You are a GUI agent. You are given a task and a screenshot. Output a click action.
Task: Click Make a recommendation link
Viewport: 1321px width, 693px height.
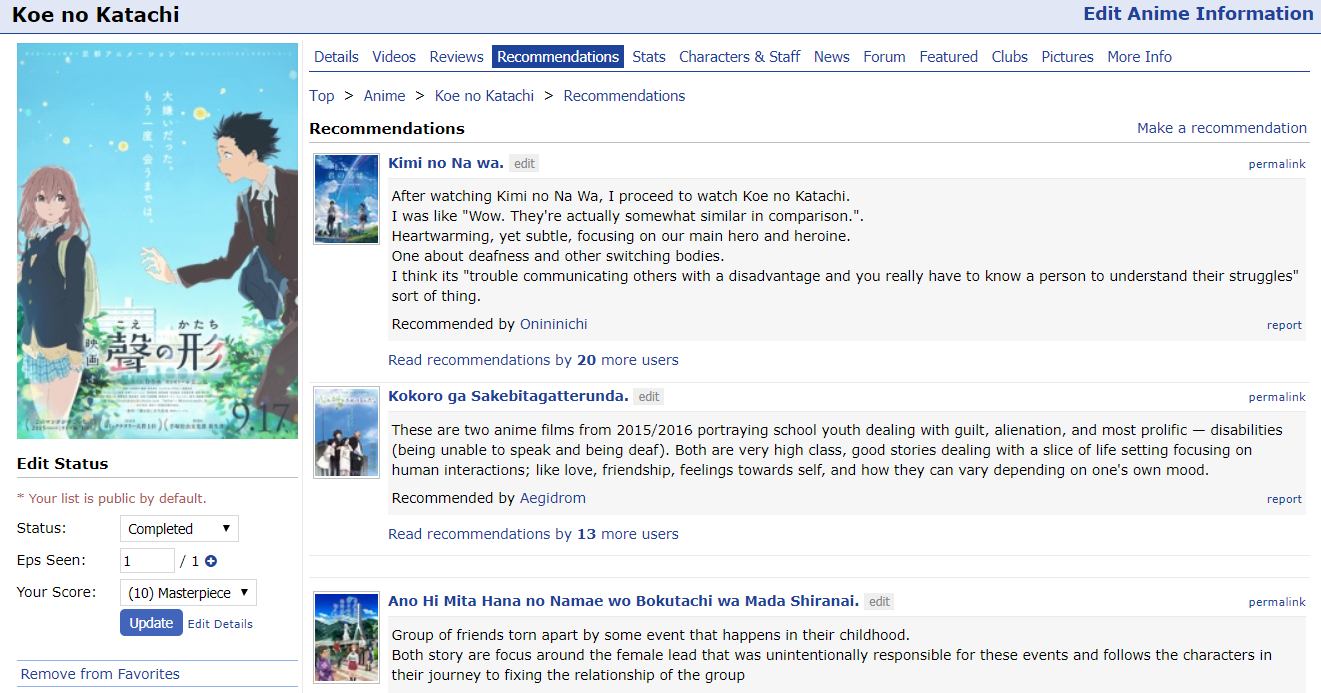1221,128
